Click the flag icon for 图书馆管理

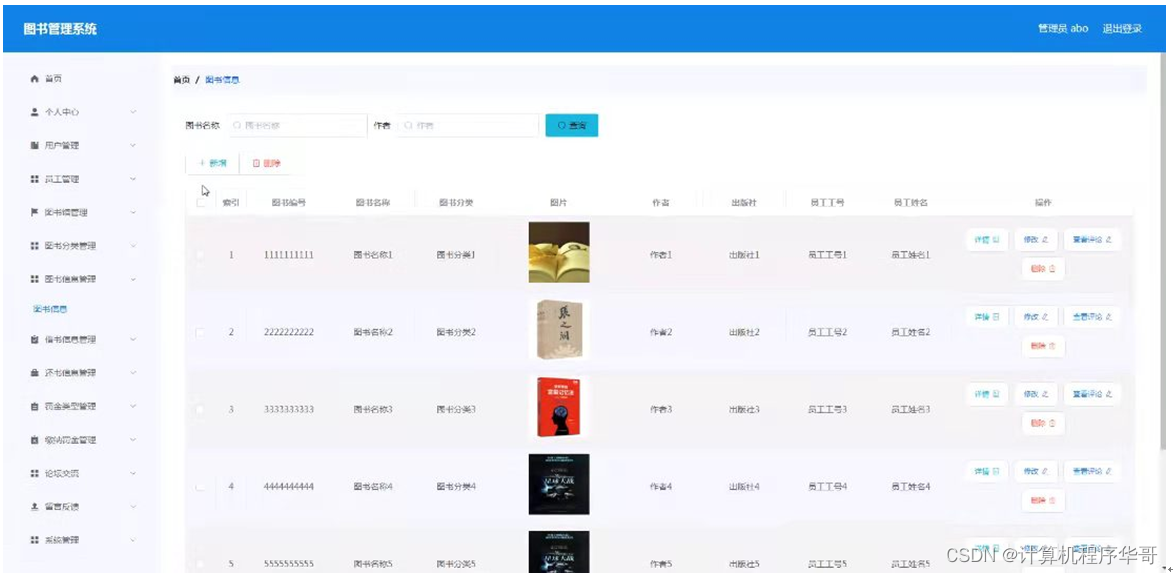point(34,213)
